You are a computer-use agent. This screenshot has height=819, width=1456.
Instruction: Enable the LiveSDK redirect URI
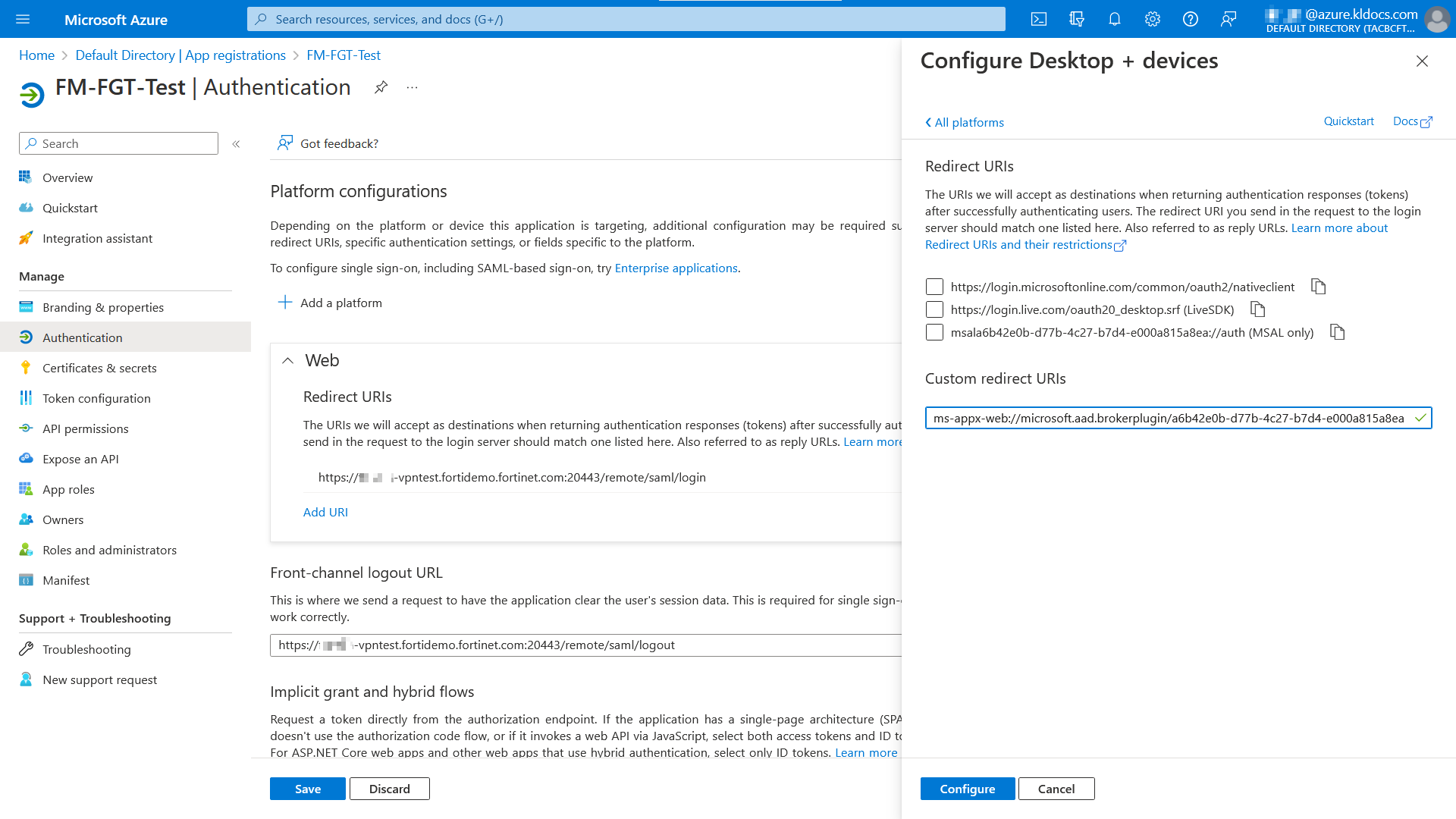click(934, 309)
